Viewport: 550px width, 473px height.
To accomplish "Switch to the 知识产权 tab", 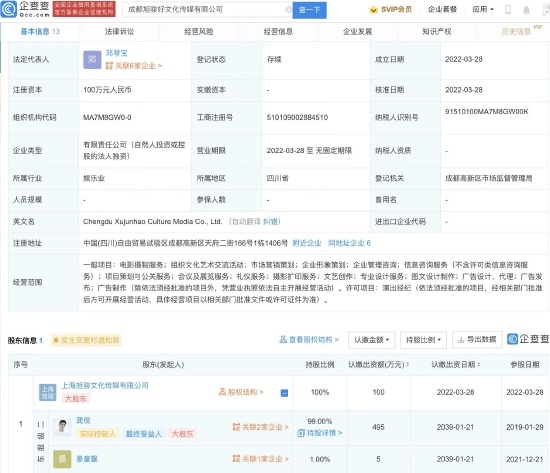I will click(437, 32).
